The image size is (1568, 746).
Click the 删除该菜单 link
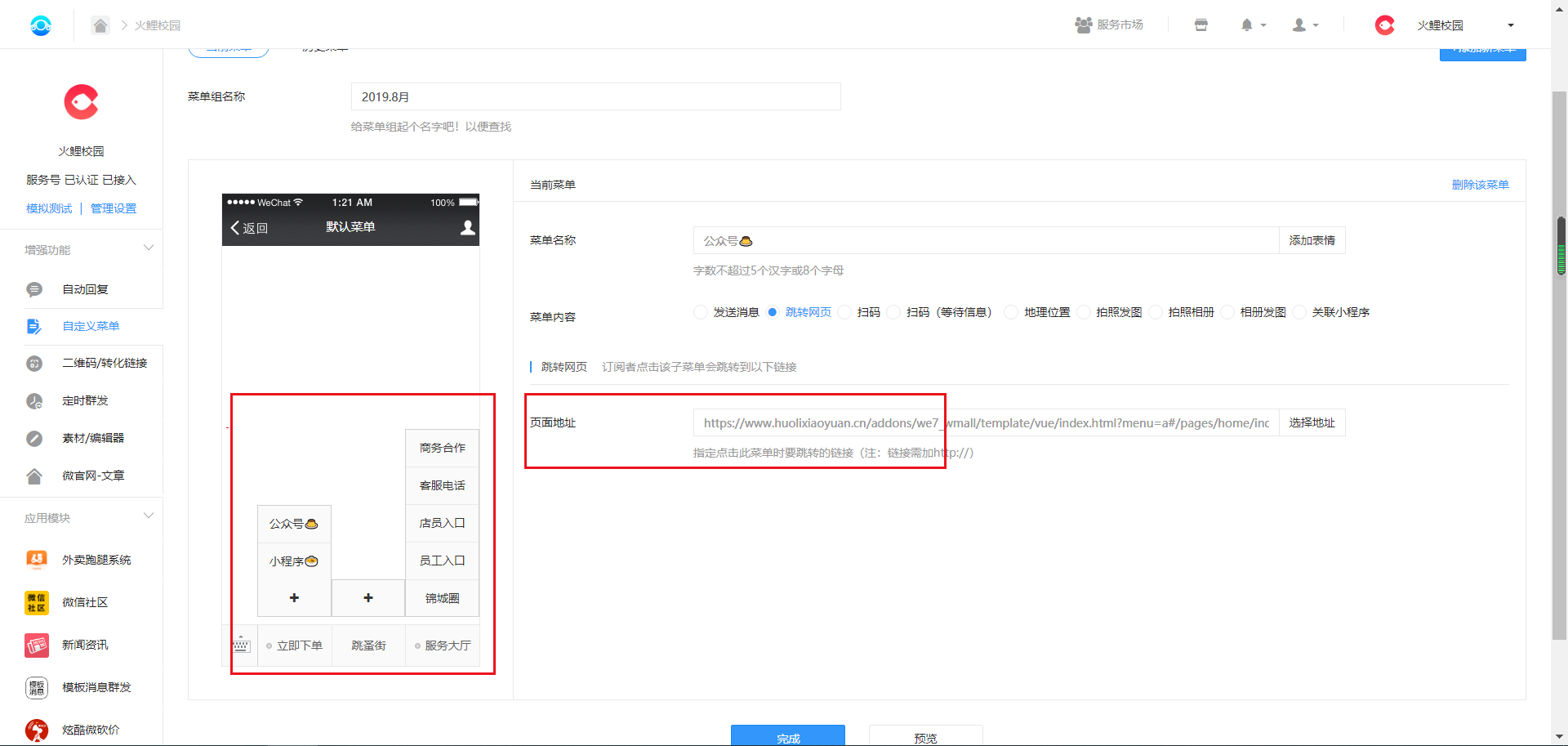coord(1480,185)
